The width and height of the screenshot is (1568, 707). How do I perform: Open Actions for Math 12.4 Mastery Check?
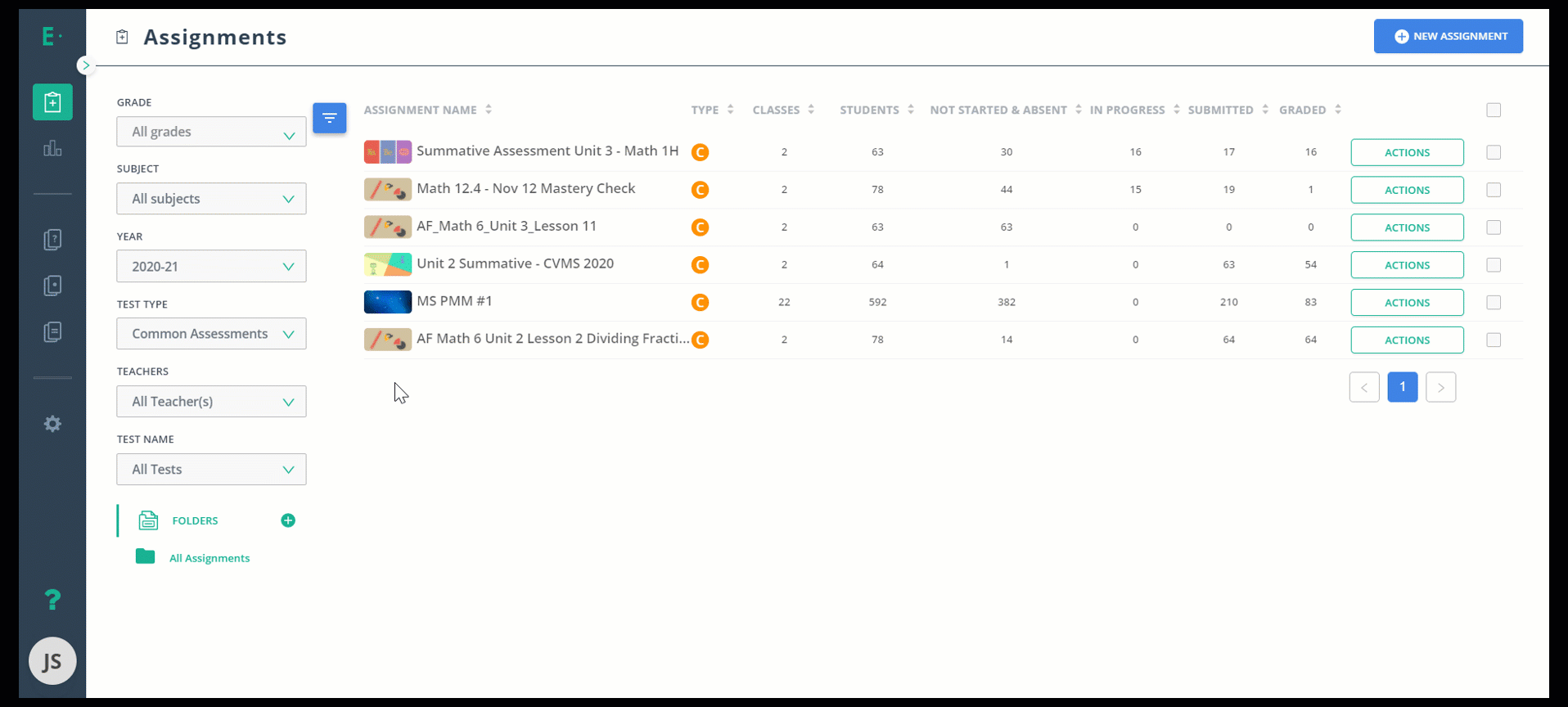1407,190
